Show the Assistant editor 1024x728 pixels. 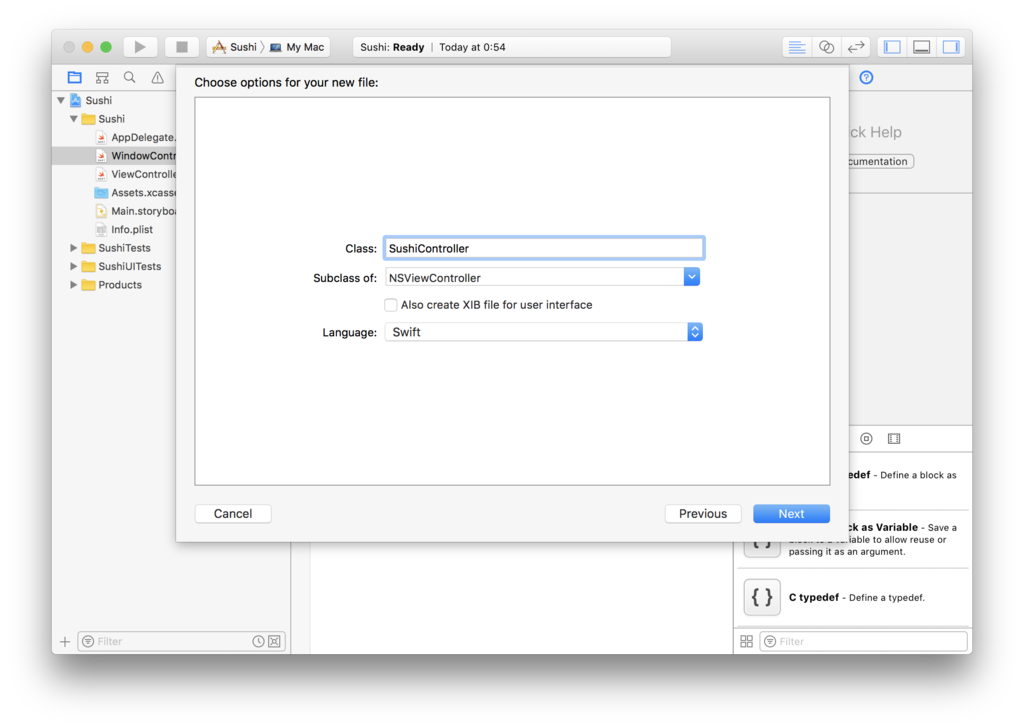pos(826,47)
